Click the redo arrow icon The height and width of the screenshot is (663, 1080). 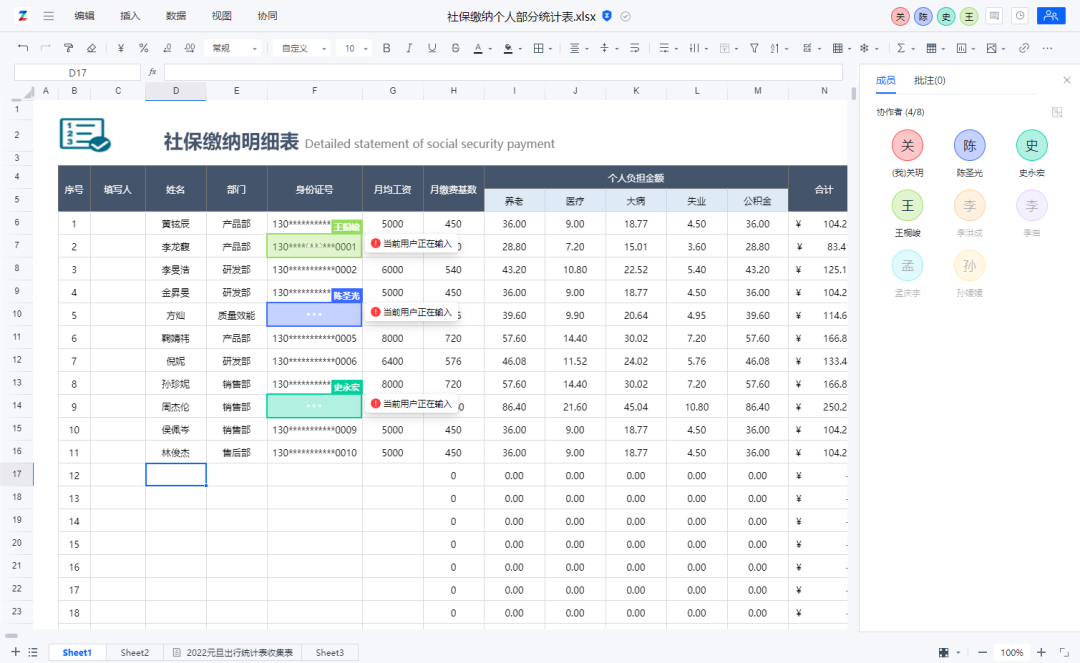(x=45, y=48)
